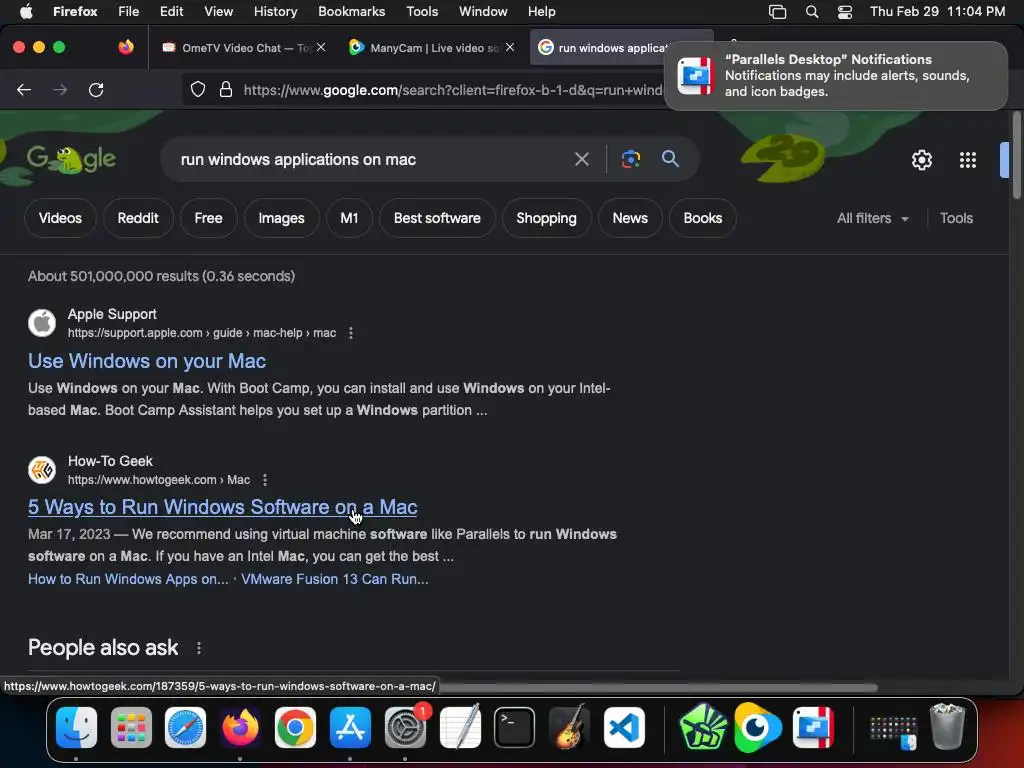The height and width of the screenshot is (768, 1024).
Task: Filter results by Shopping
Action: 547,218
